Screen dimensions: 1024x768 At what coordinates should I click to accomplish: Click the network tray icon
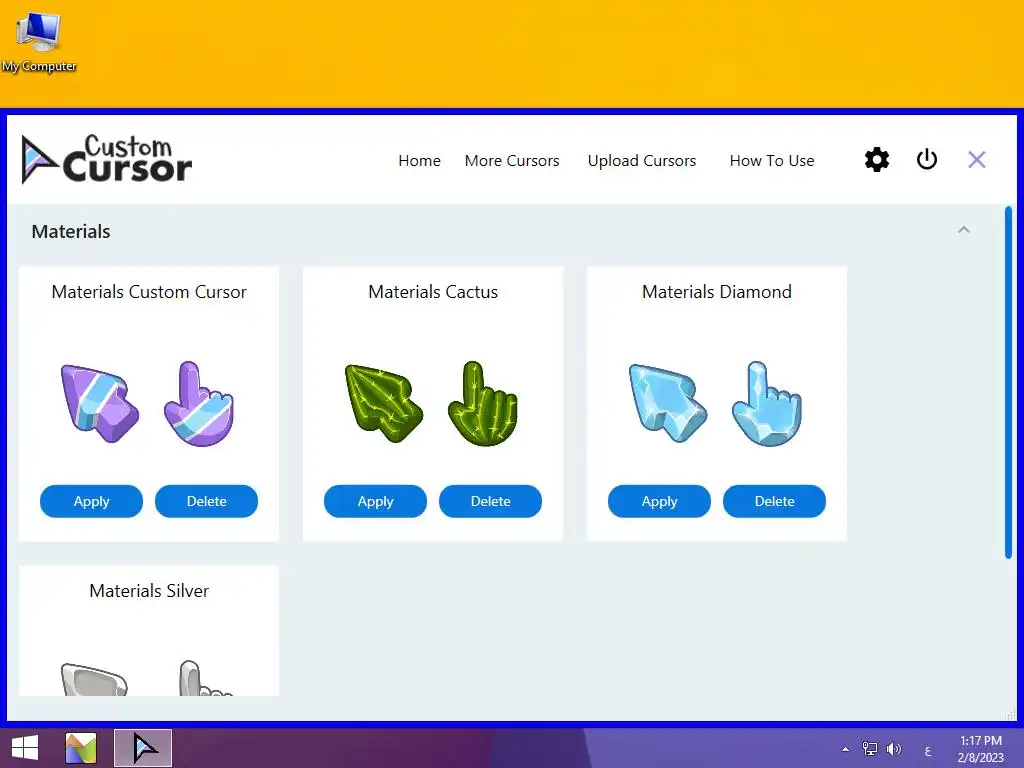coord(869,748)
